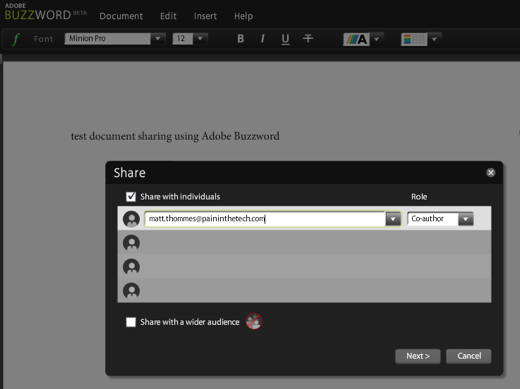This screenshot has height=389, width=520.
Task: Open the Edit menu
Action: [168, 16]
